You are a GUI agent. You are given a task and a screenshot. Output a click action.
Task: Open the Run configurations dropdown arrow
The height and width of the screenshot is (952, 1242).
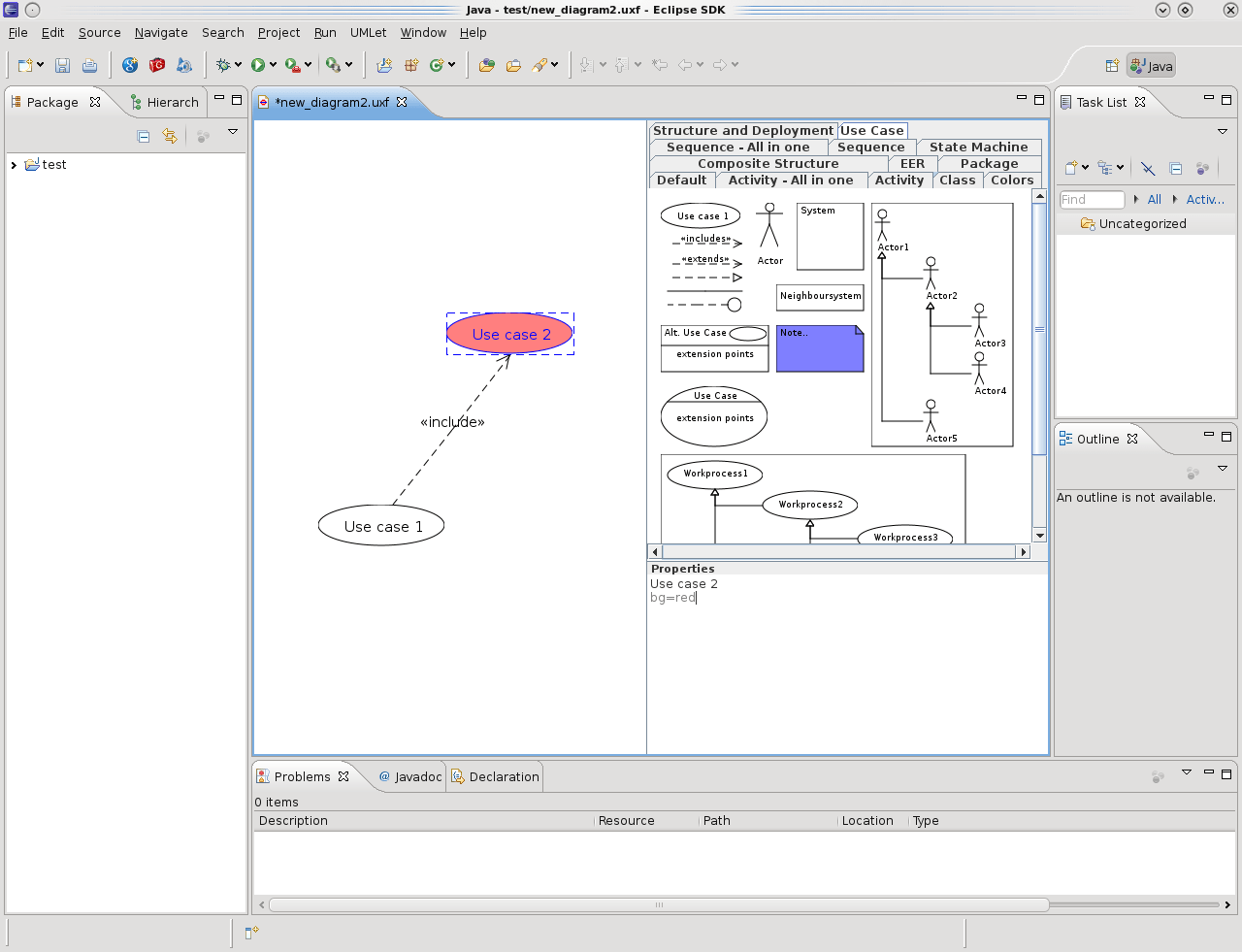pos(273,65)
